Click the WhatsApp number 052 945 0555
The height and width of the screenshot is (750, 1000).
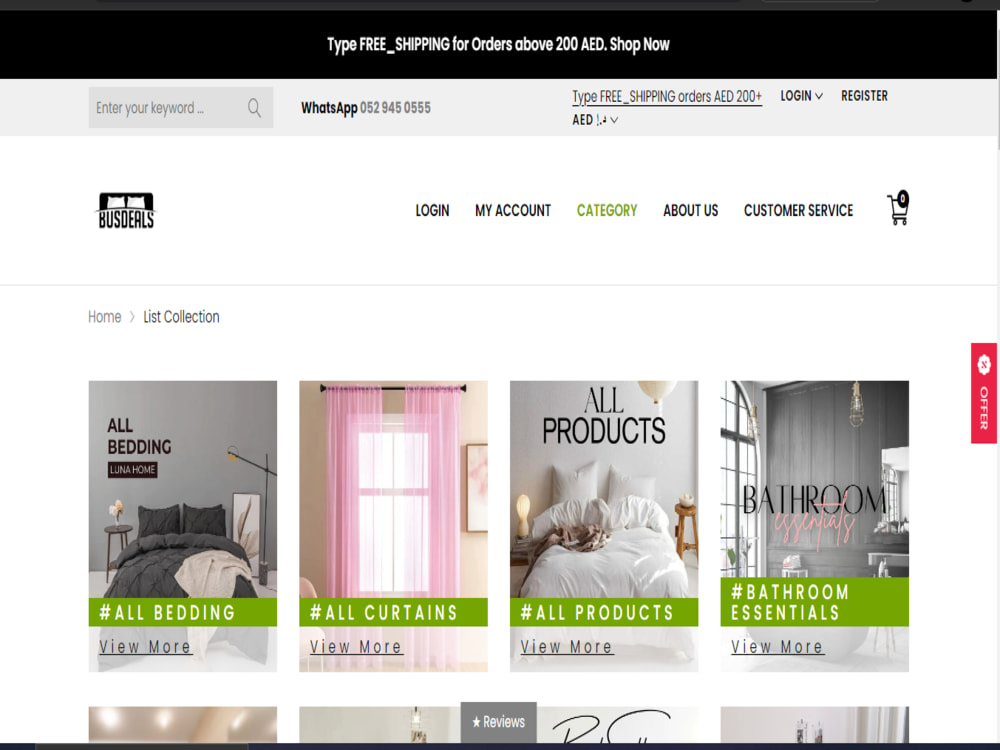tap(395, 108)
